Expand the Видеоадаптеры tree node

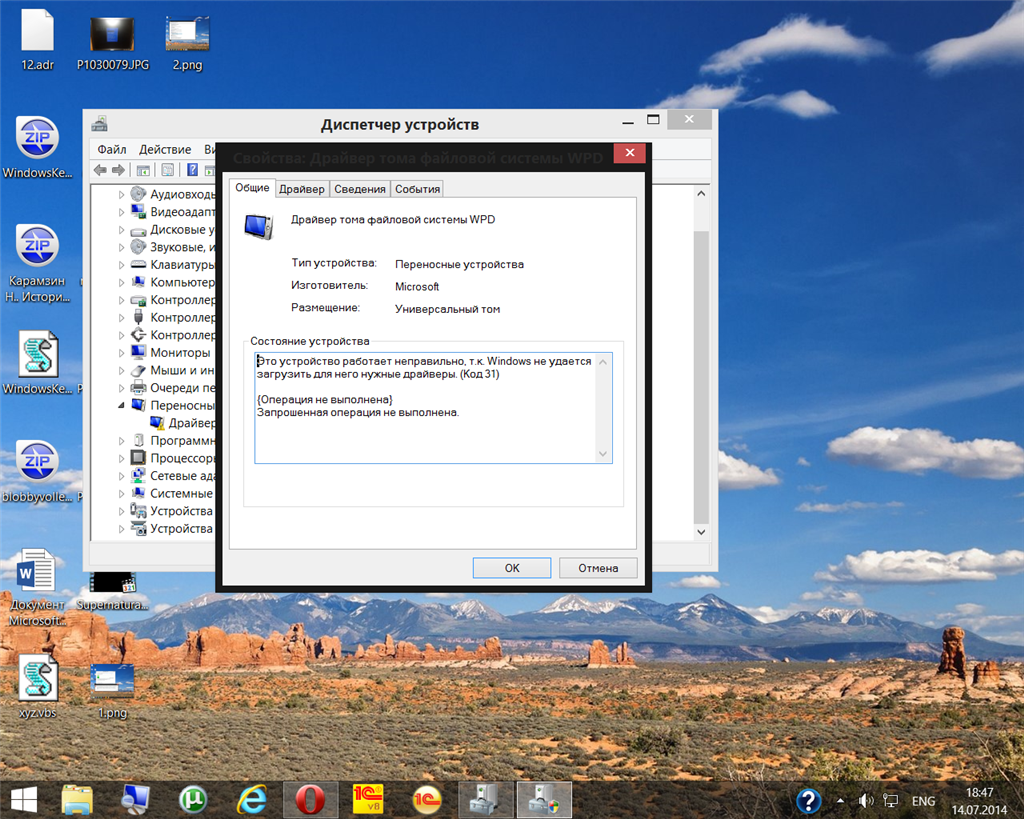pos(121,212)
